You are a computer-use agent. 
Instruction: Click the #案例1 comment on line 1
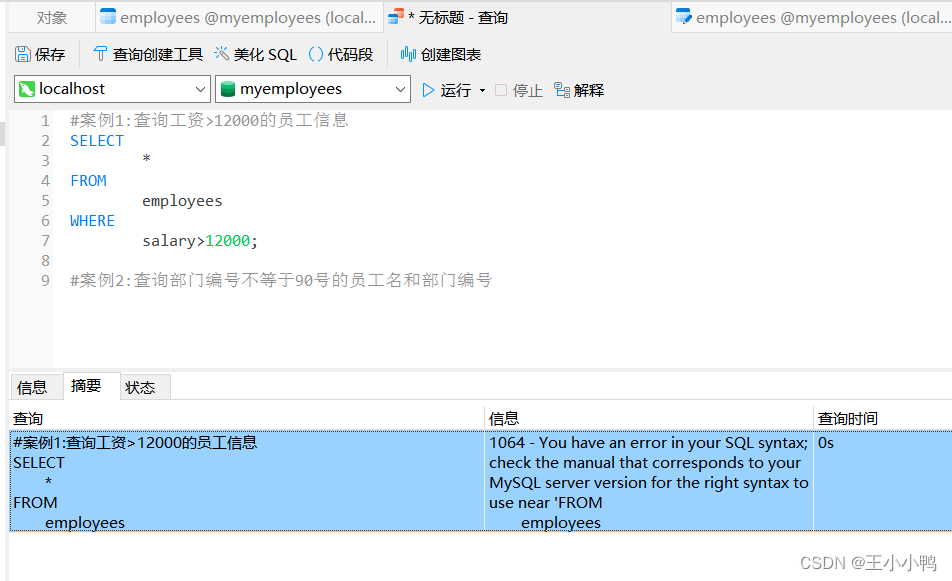209,120
